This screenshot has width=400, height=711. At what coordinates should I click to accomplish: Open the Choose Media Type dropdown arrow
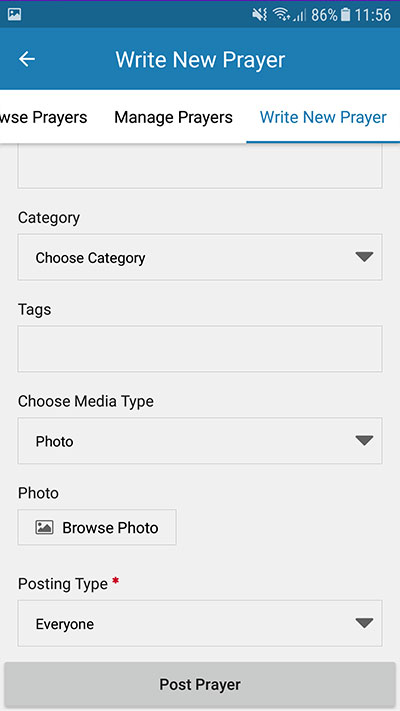click(x=364, y=440)
